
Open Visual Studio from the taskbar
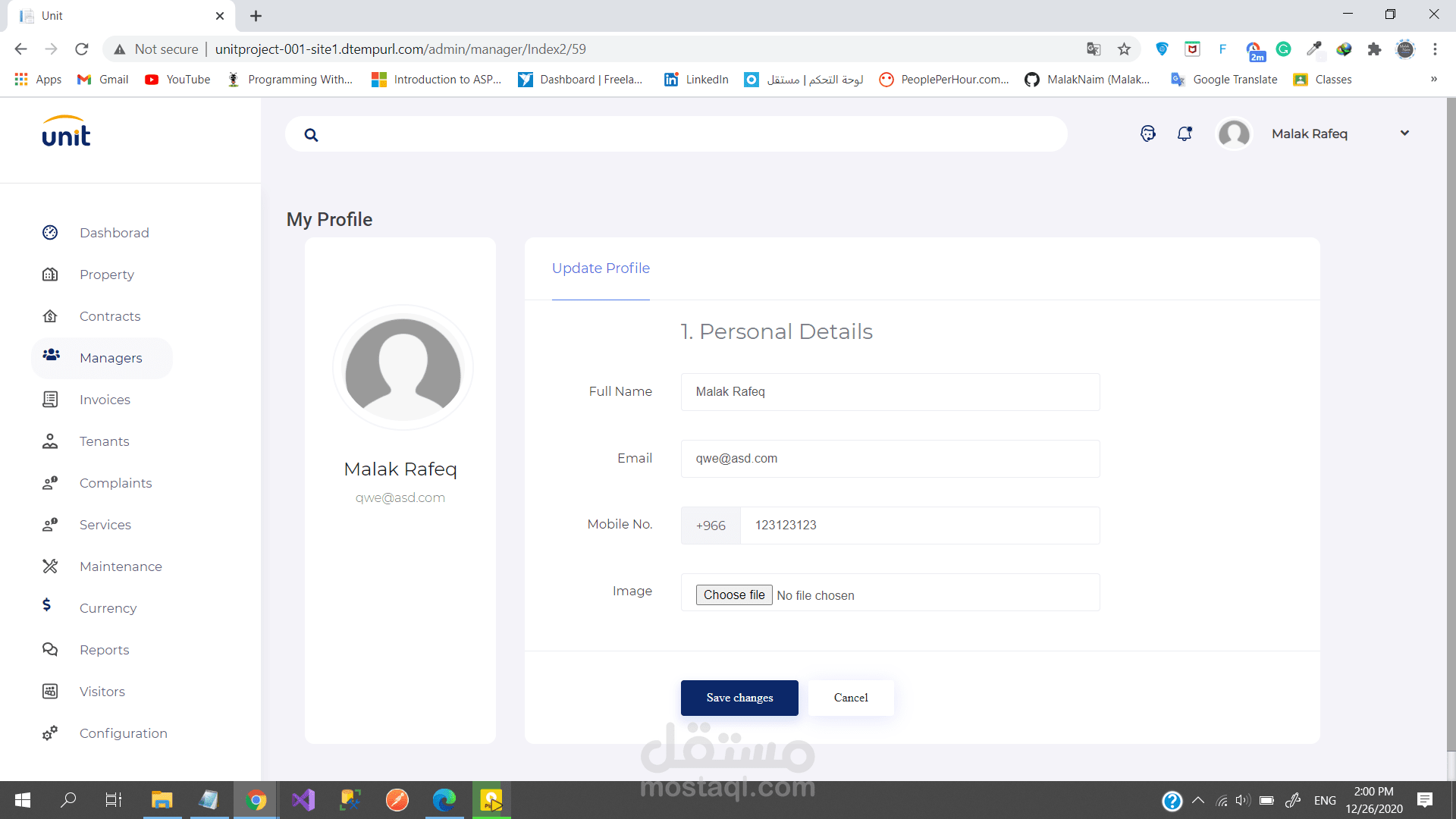(303, 800)
